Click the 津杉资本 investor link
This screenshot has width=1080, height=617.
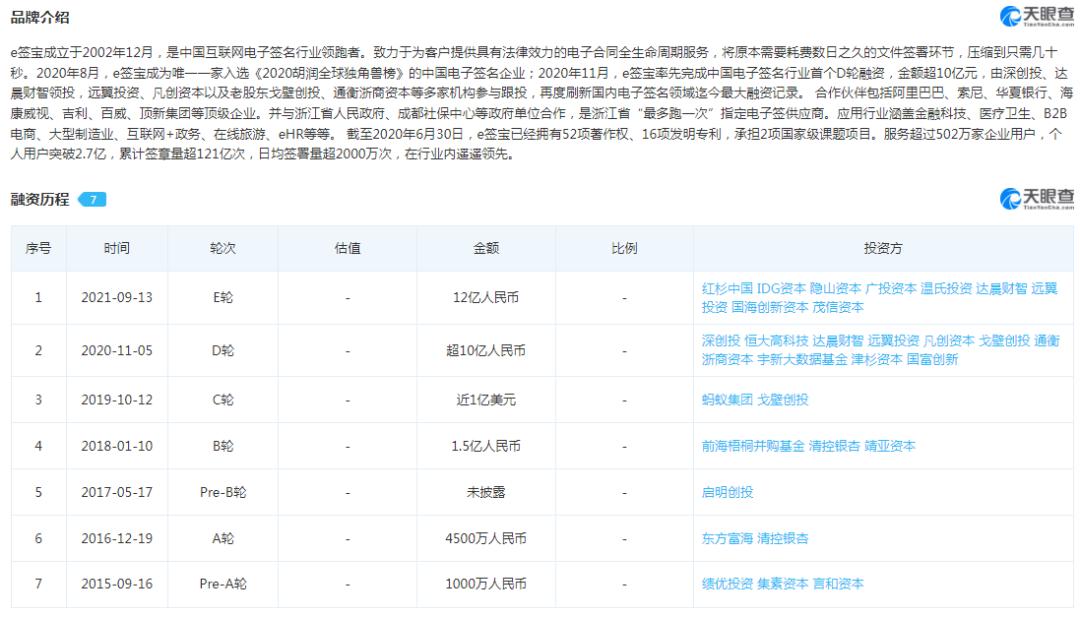click(x=877, y=359)
